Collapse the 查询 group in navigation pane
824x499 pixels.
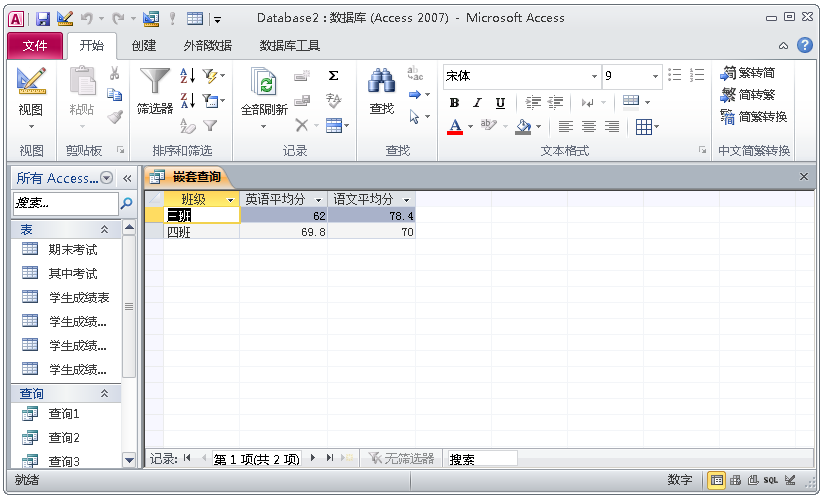pyautogui.click(x=105, y=393)
